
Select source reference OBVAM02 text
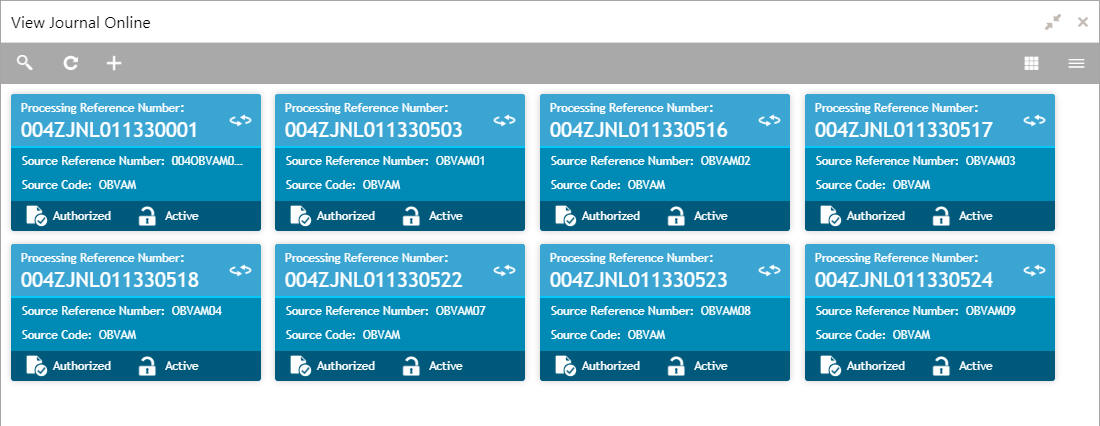(725, 161)
